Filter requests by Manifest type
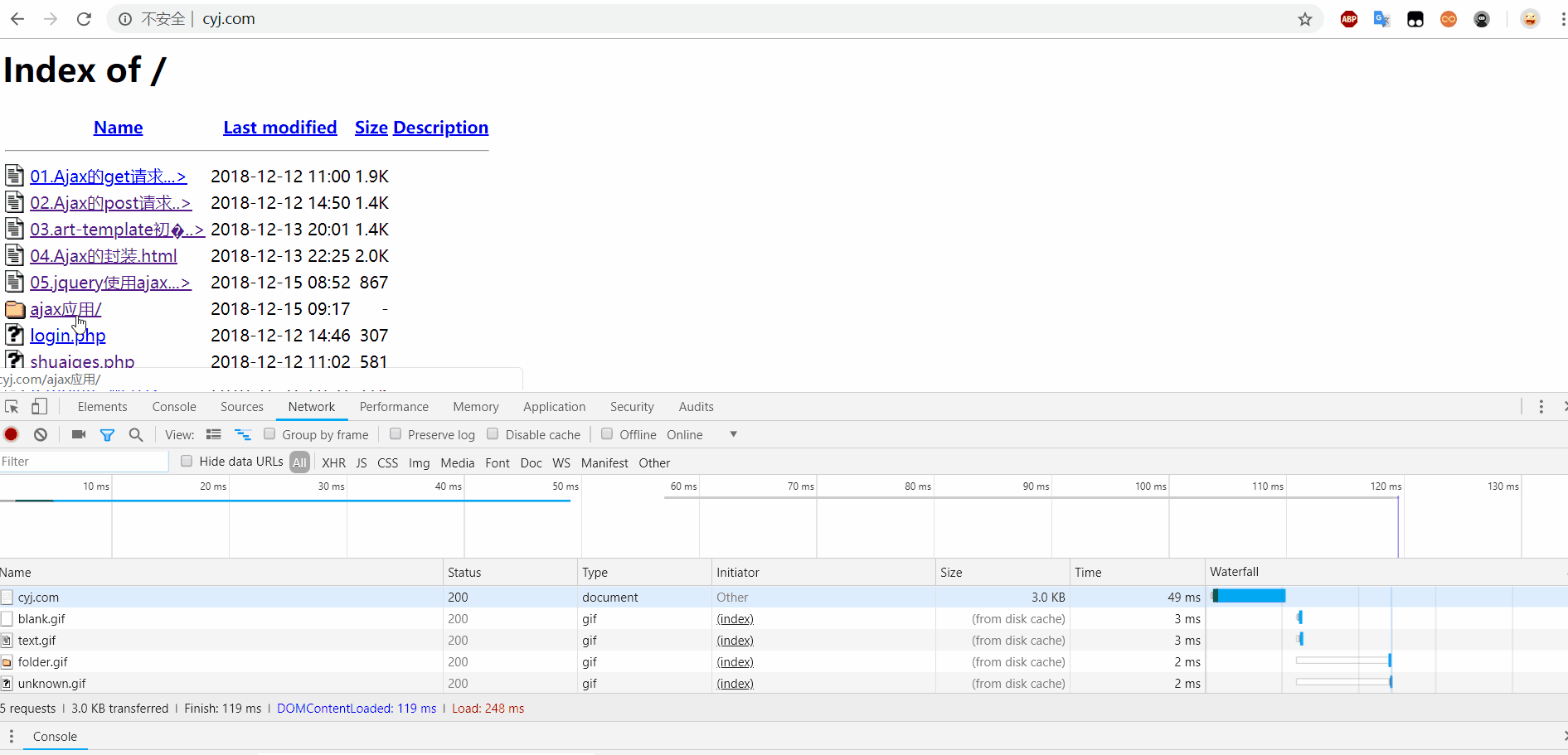Viewport: 1568px width, 755px height. (604, 463)
